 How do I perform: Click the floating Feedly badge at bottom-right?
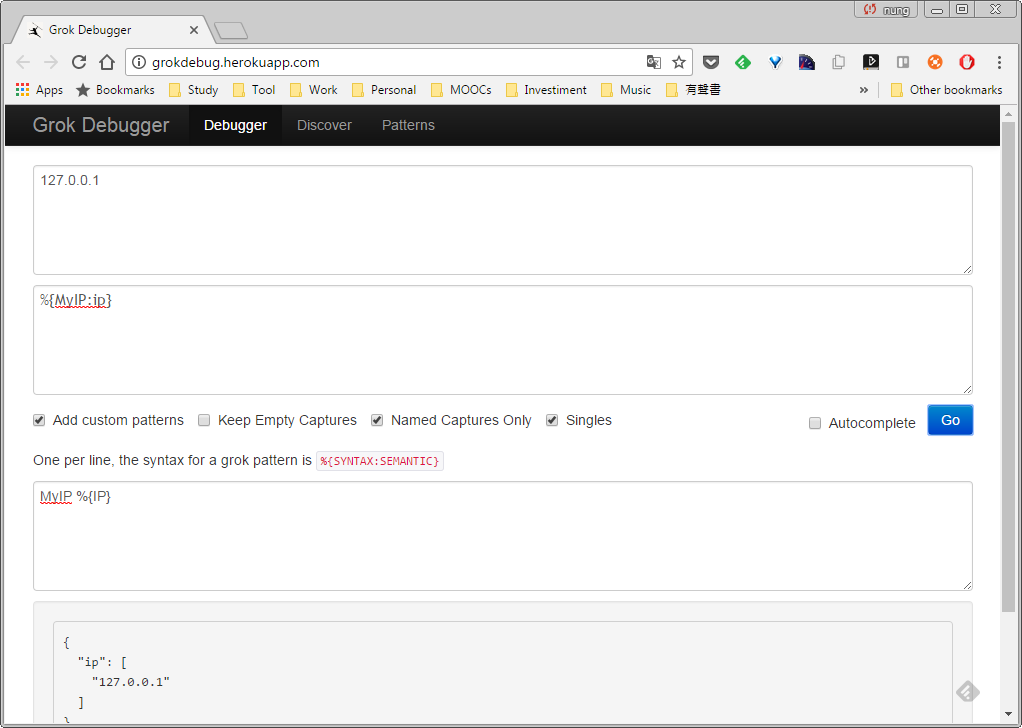pyautogui.click(x=968, y=691)
